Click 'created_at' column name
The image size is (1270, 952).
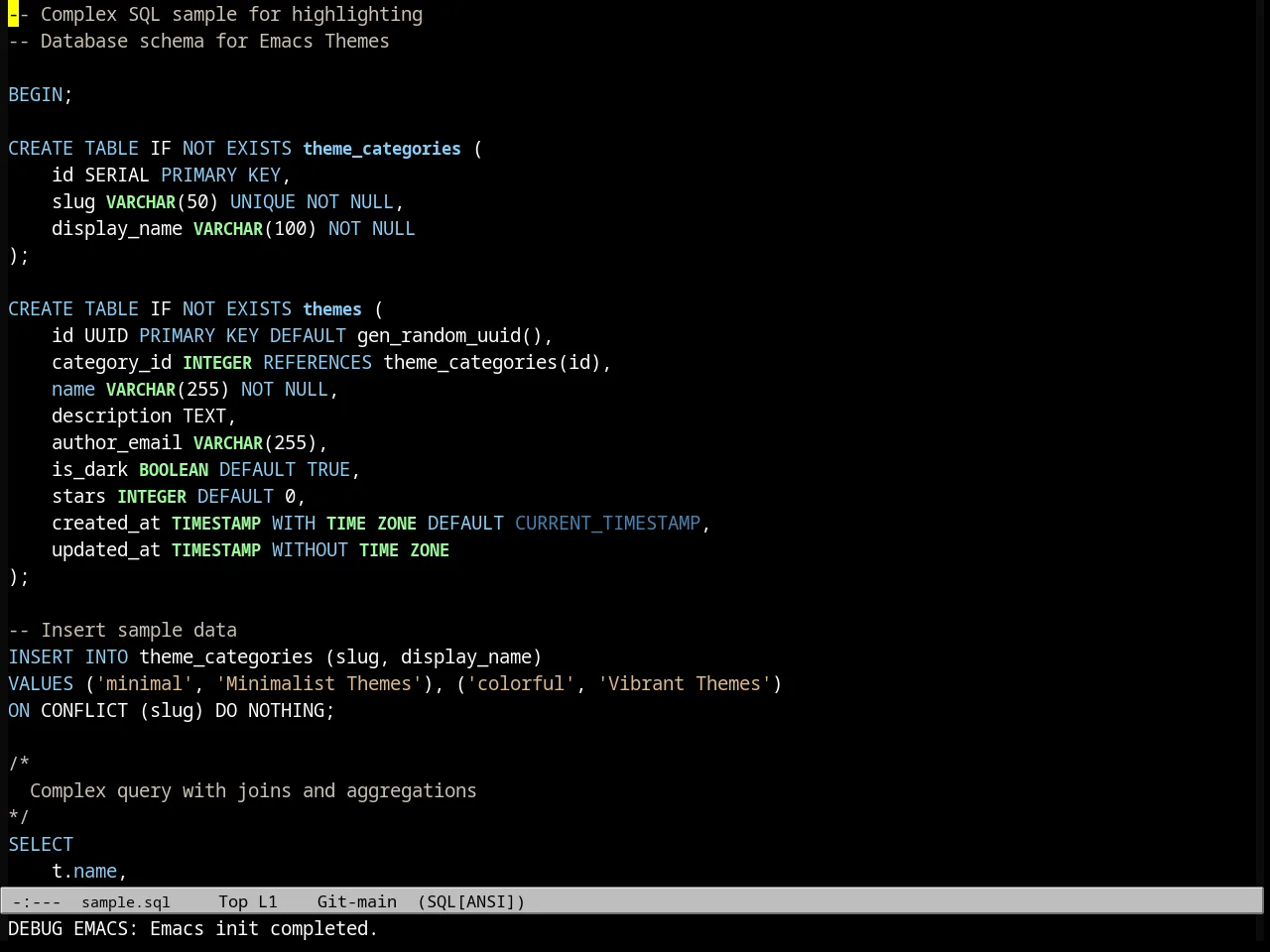coord(106,523)
